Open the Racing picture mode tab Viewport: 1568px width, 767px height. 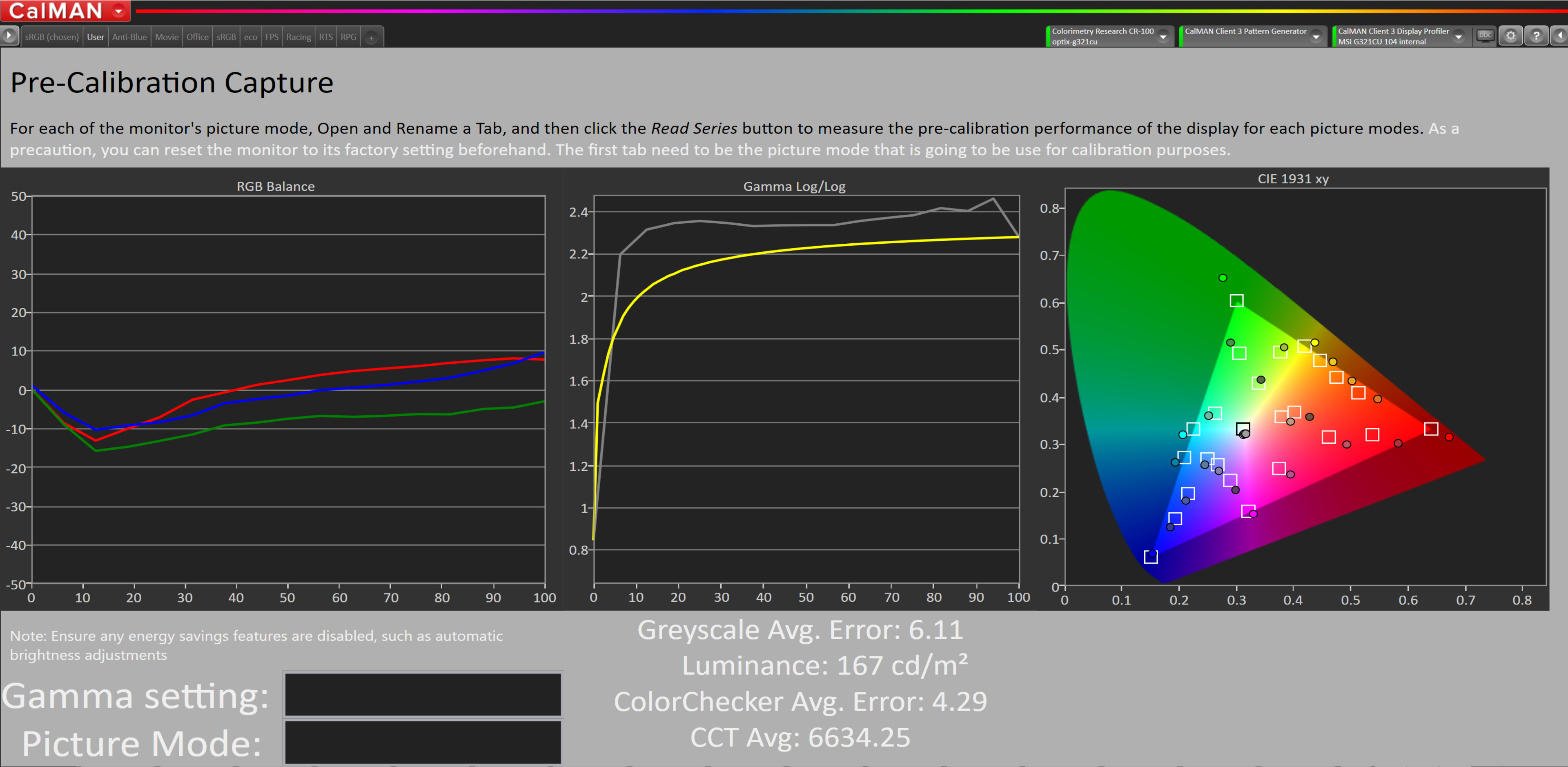[x=298, y=37]
